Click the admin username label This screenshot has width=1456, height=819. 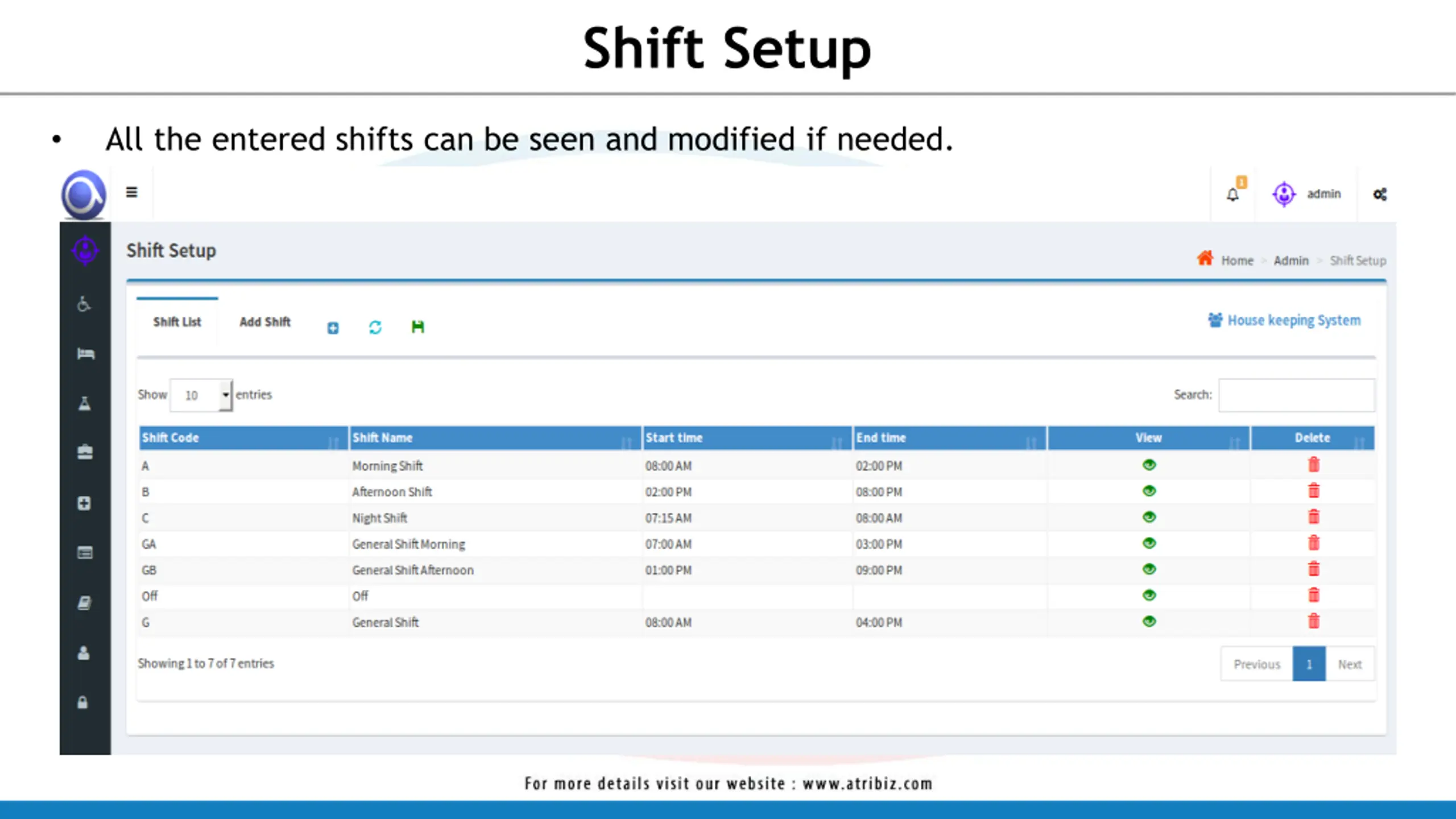(x=1324, y=194)
